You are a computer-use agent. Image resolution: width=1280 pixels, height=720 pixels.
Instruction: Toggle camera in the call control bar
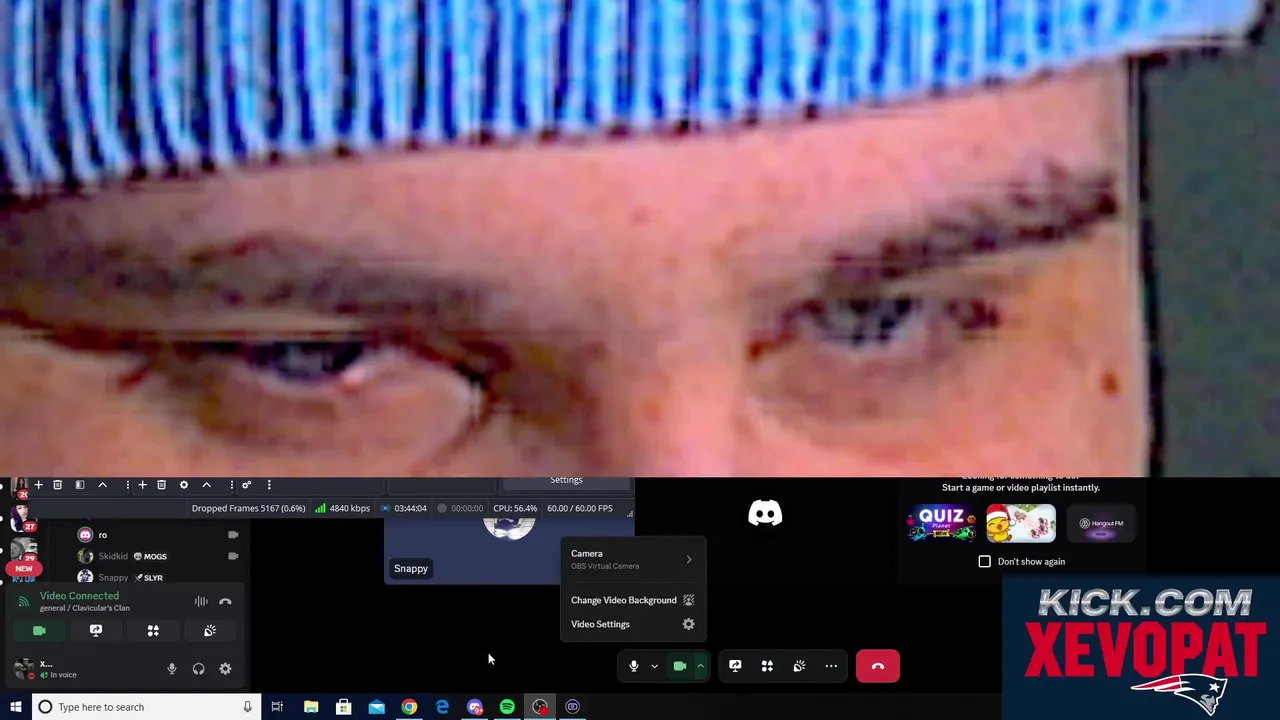(680, 666)
